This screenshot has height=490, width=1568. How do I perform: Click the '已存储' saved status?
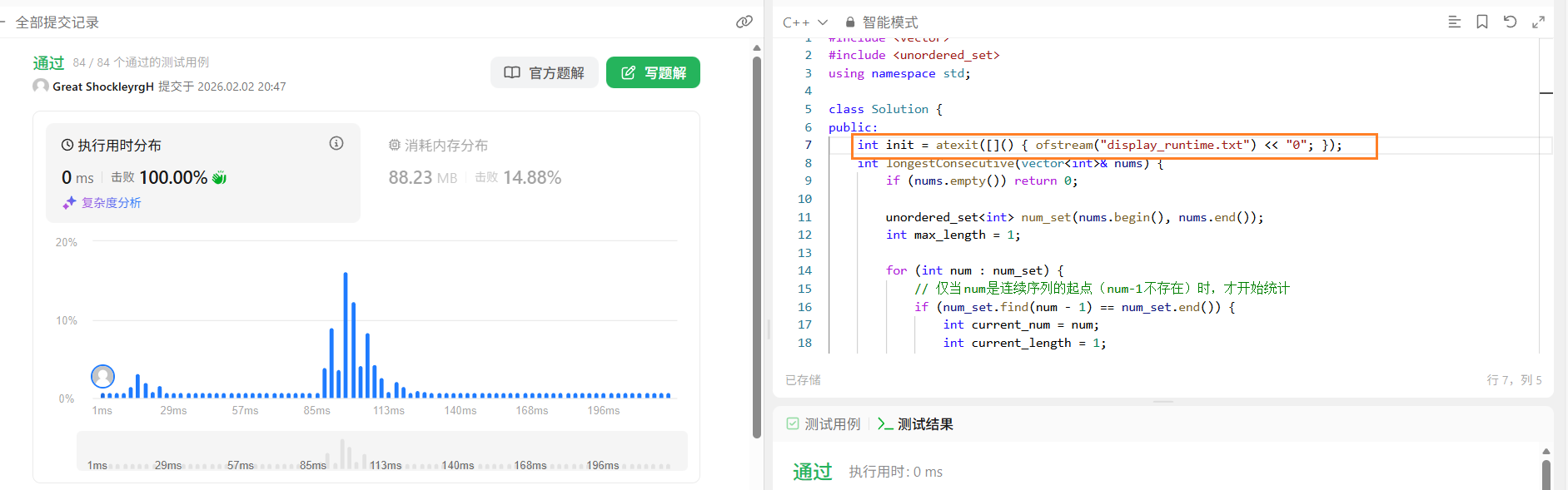[x=803, y=379]
